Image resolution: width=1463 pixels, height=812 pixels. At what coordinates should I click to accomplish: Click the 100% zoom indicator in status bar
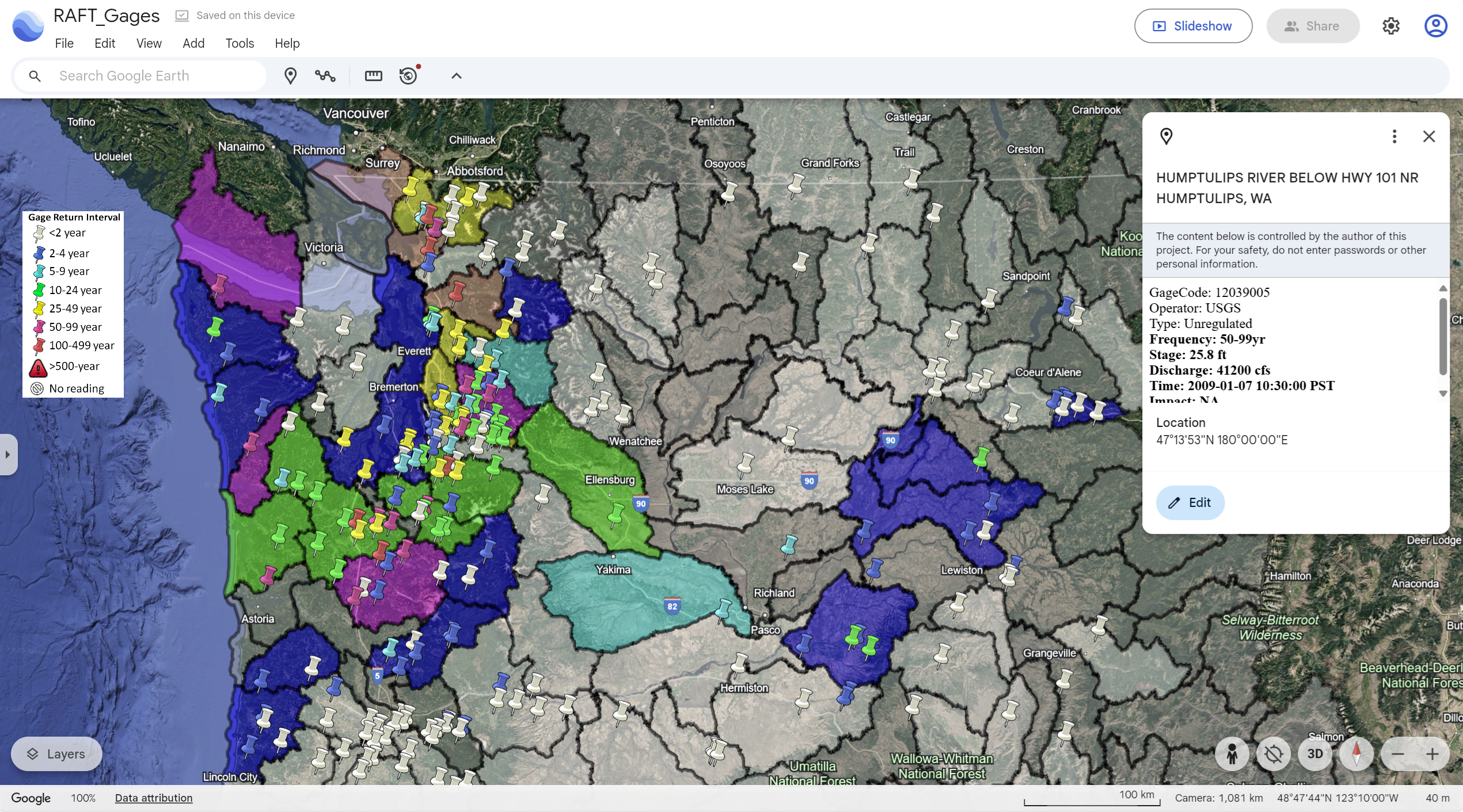coord(83,798)
